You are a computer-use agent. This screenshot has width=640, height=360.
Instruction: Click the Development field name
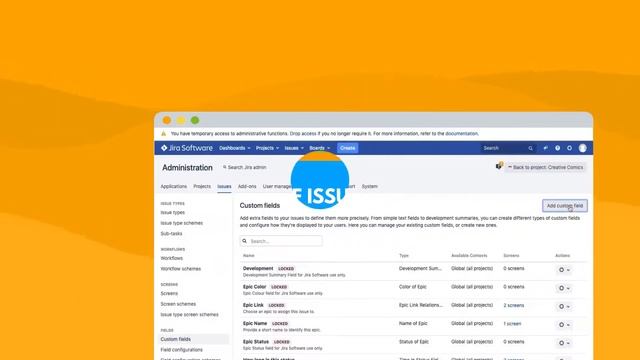258,269
